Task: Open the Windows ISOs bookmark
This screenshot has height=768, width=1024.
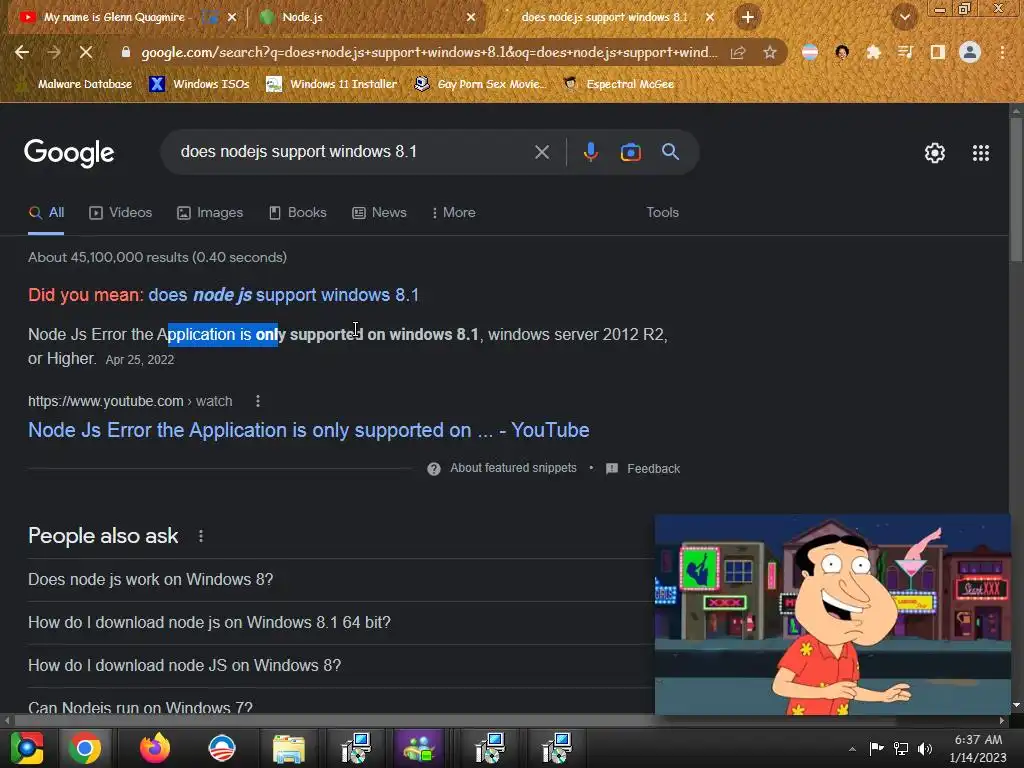Action: click(199, 84)
